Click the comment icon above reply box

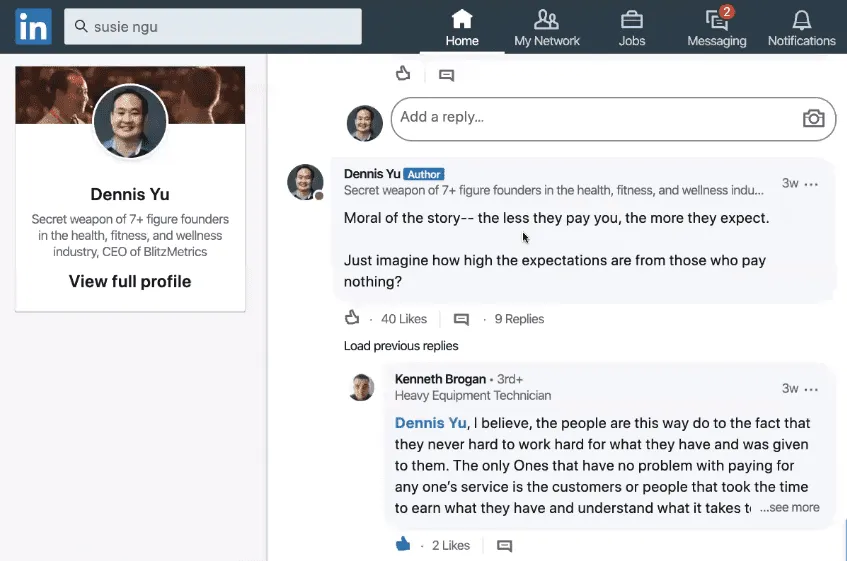click(446, 74)
